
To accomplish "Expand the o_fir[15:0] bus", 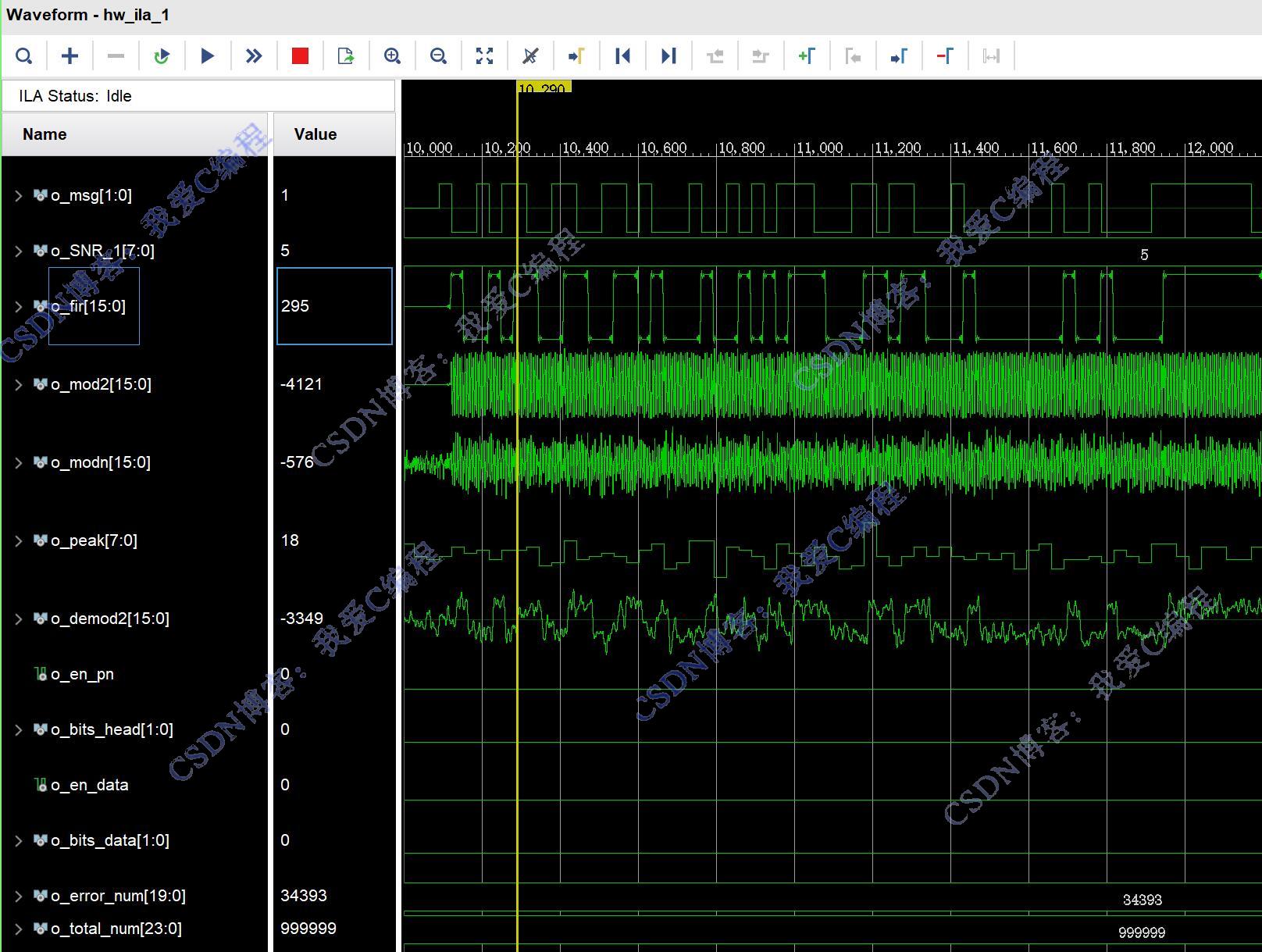I will point(18,307).
